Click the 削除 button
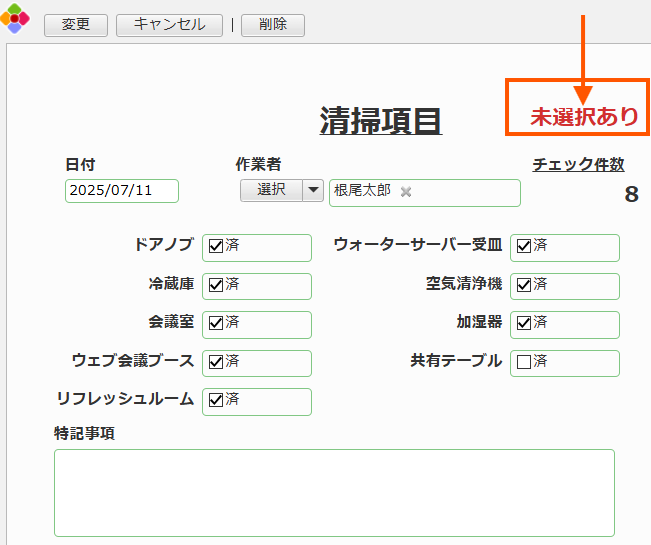The height and width of the screenshot is (545, 651). coord(273,25)
